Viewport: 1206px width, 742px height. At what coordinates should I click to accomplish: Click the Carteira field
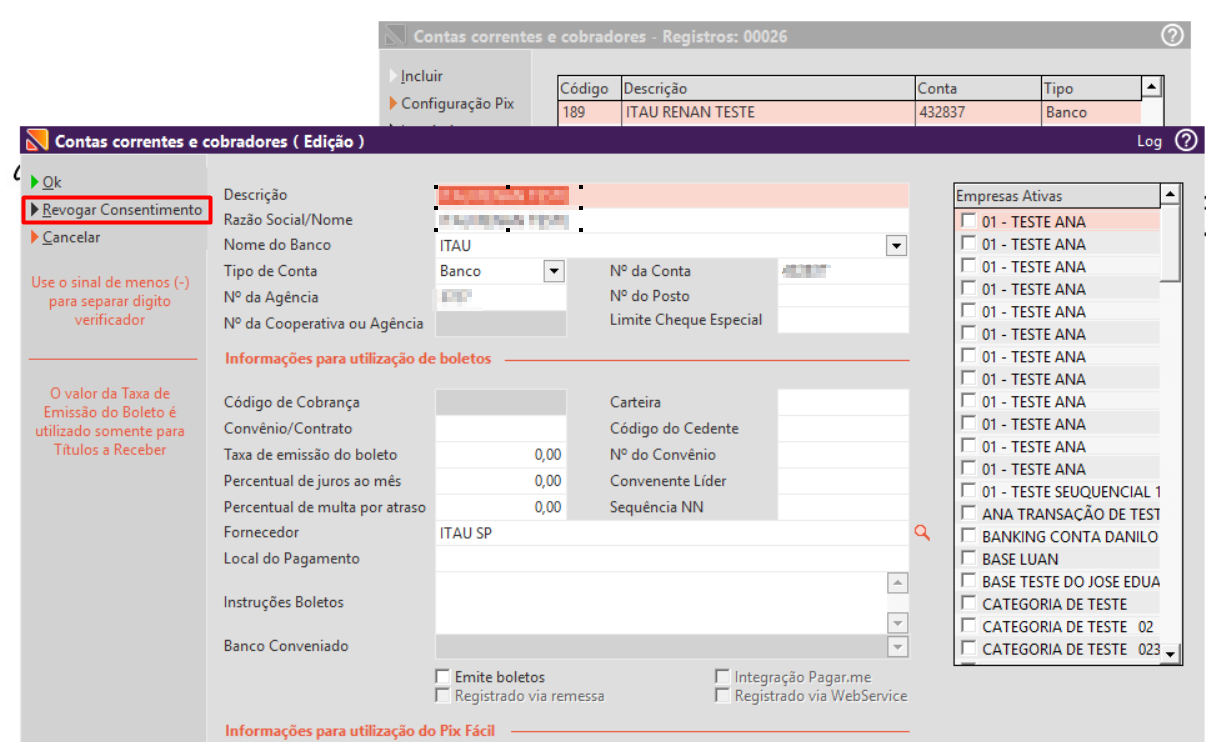(x=843, y=402)
